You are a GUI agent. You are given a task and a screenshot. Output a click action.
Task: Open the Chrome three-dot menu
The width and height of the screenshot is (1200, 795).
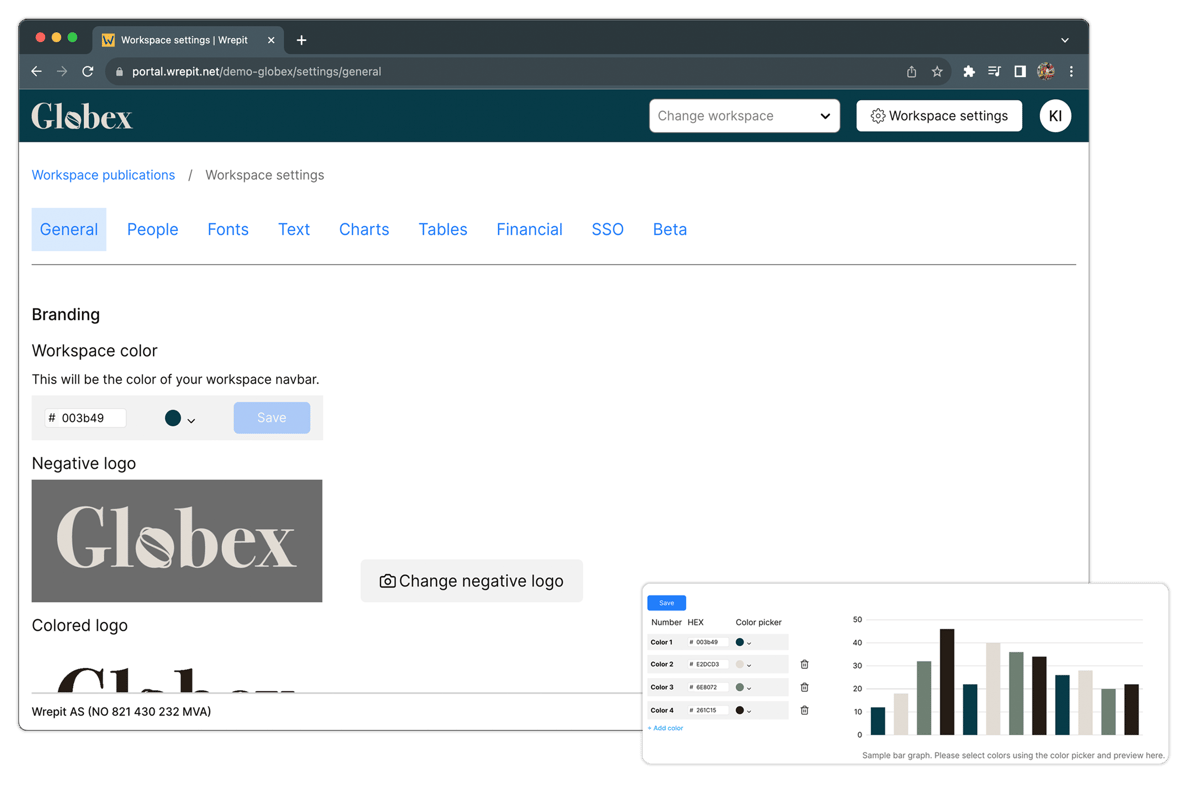pos(1071,71)
